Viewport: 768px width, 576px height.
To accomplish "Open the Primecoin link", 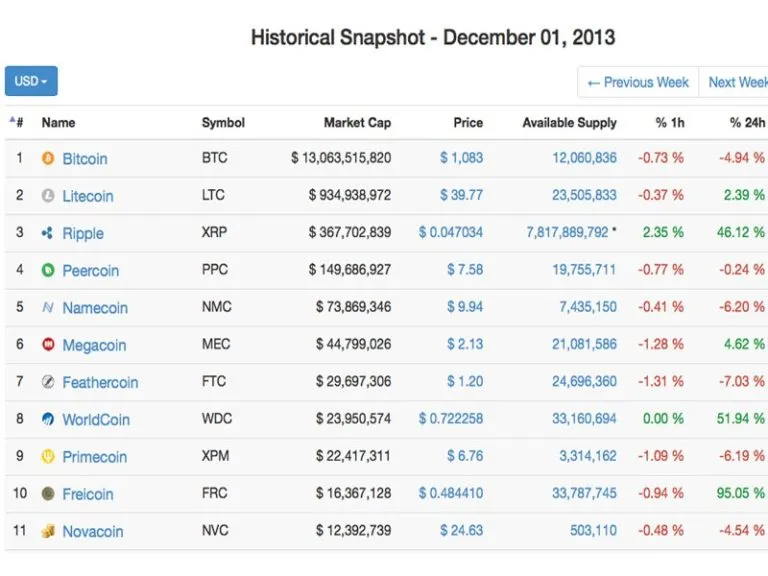I will point(95,456).
